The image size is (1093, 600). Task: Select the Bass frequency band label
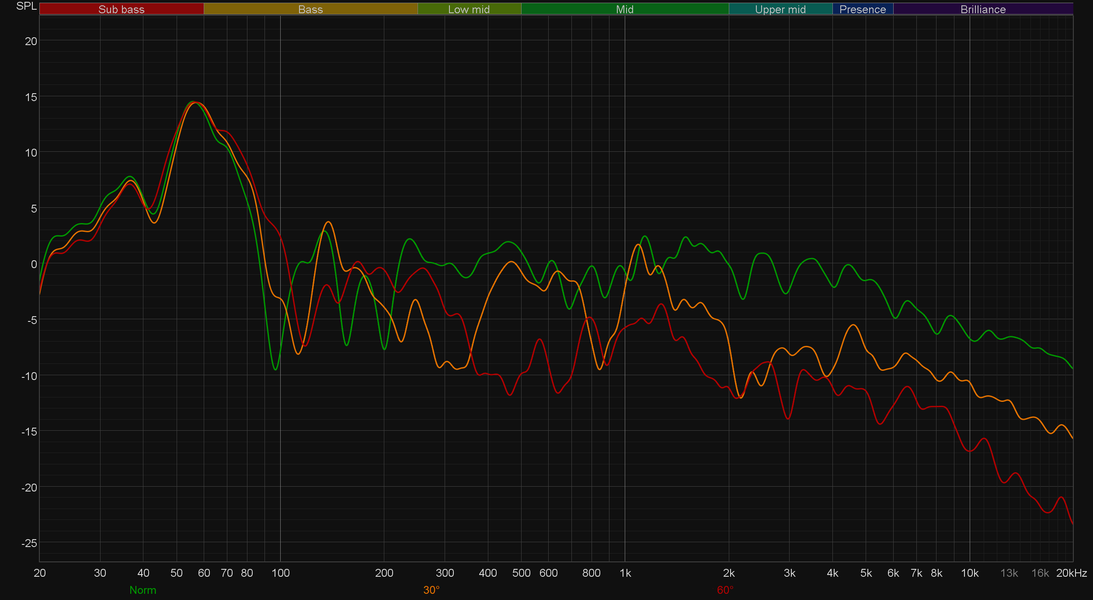310,9
